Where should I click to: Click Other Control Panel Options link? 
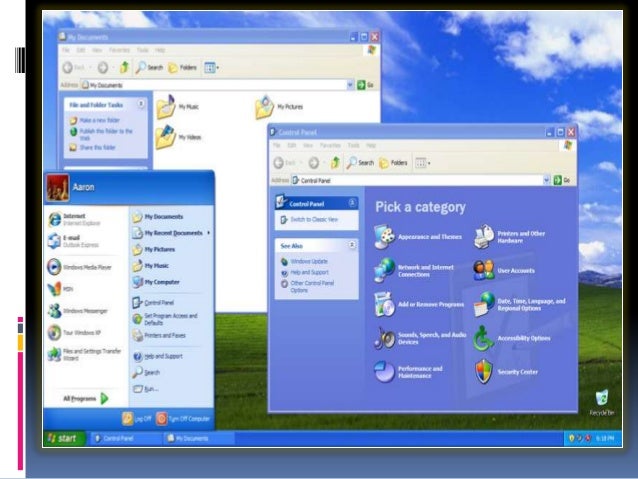(x=312, y=287)
